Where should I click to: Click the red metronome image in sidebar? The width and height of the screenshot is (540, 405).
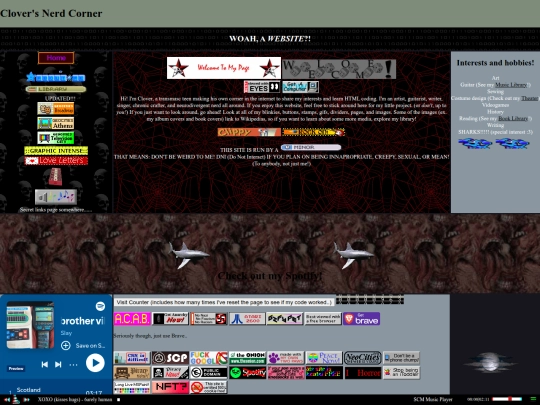click(x=55, y=177)
